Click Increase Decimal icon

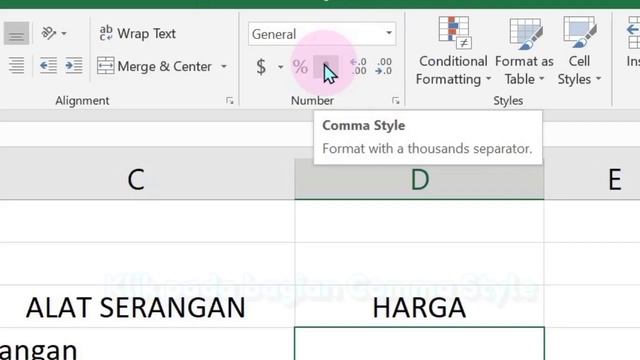(358, 66)
